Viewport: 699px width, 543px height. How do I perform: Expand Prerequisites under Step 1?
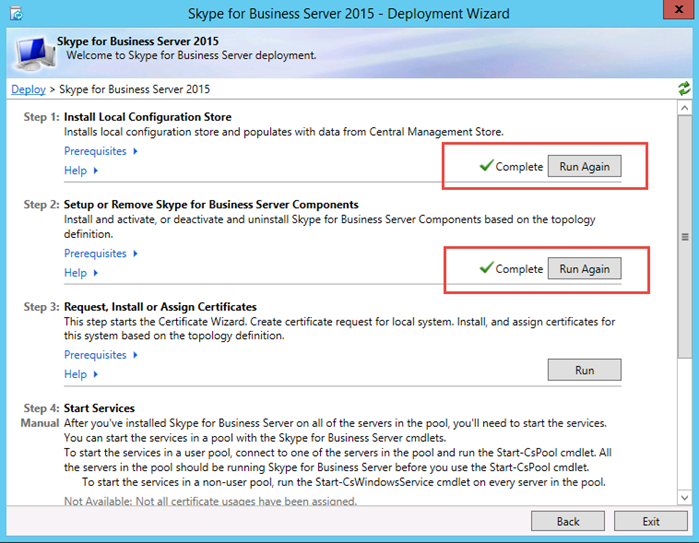click(101, 151)
